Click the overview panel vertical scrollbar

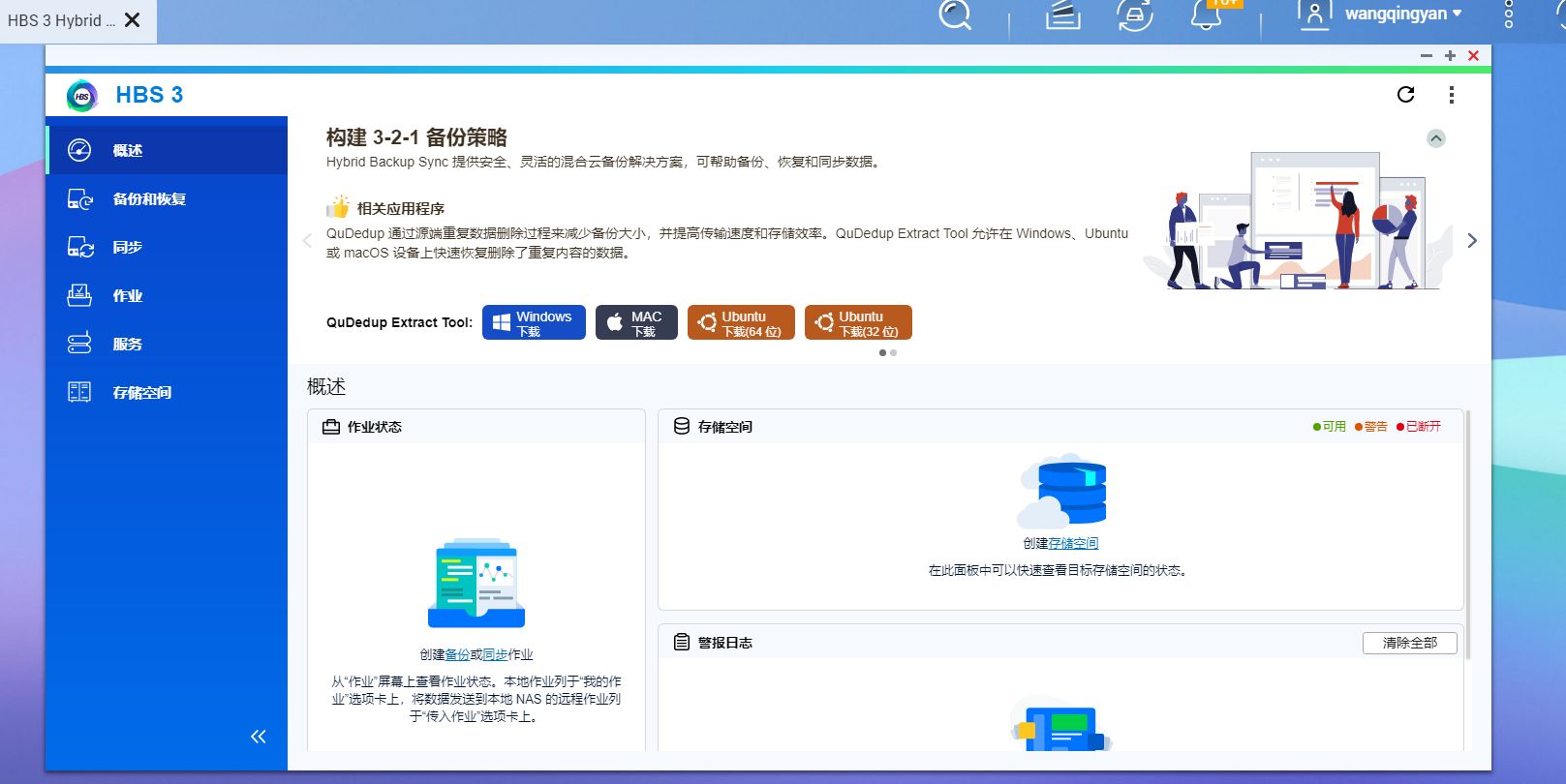pyautogui.click(x=1468, y=534)
